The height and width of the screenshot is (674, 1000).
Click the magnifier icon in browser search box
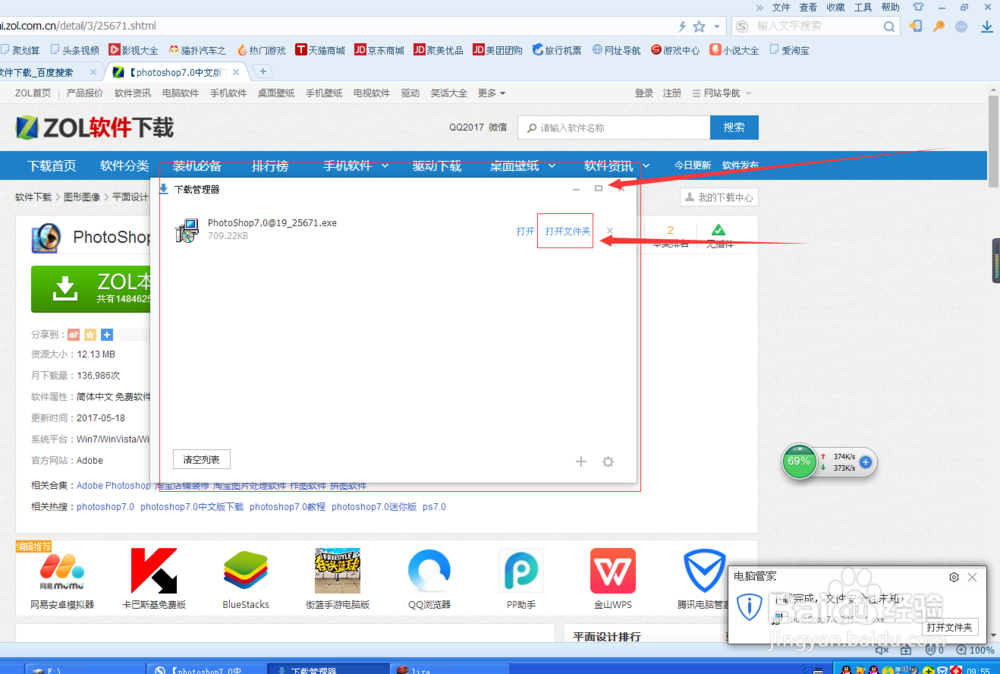888,26
